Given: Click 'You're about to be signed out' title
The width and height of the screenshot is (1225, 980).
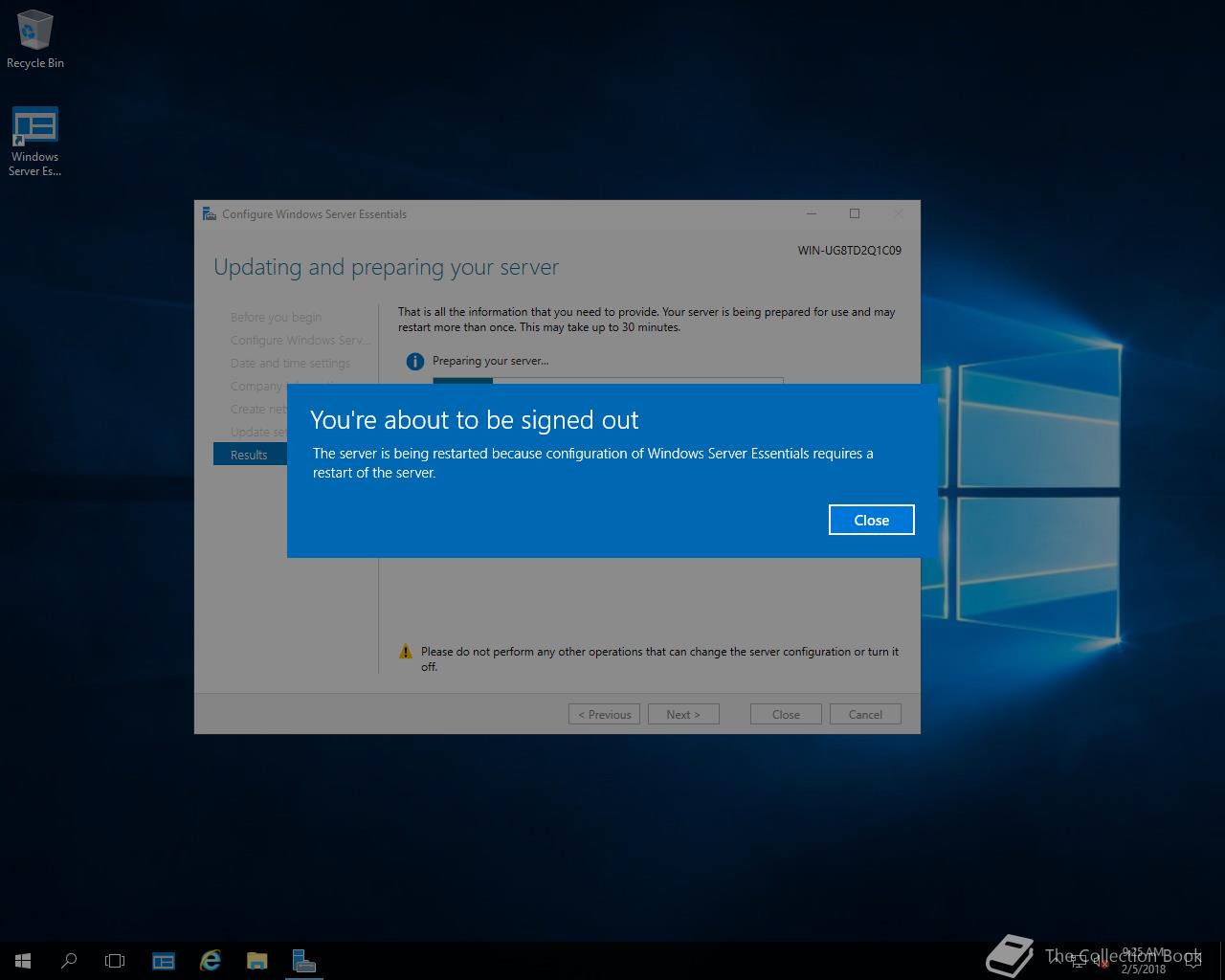Looking at the screenshot, I should click(x=474, y=420).
